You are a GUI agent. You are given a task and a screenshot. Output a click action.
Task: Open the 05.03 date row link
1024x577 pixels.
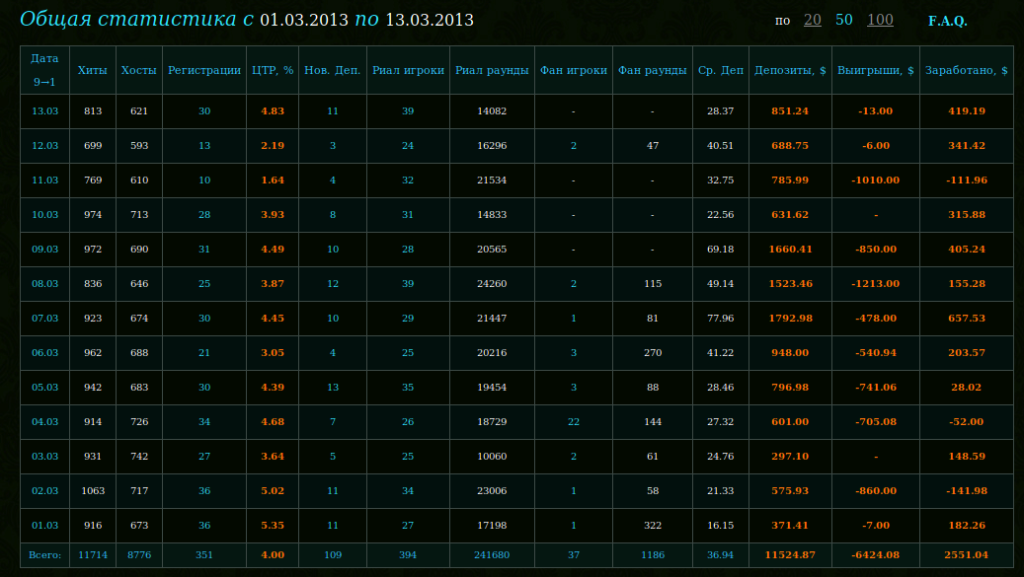pyautogui.click(x=45, y=388)
